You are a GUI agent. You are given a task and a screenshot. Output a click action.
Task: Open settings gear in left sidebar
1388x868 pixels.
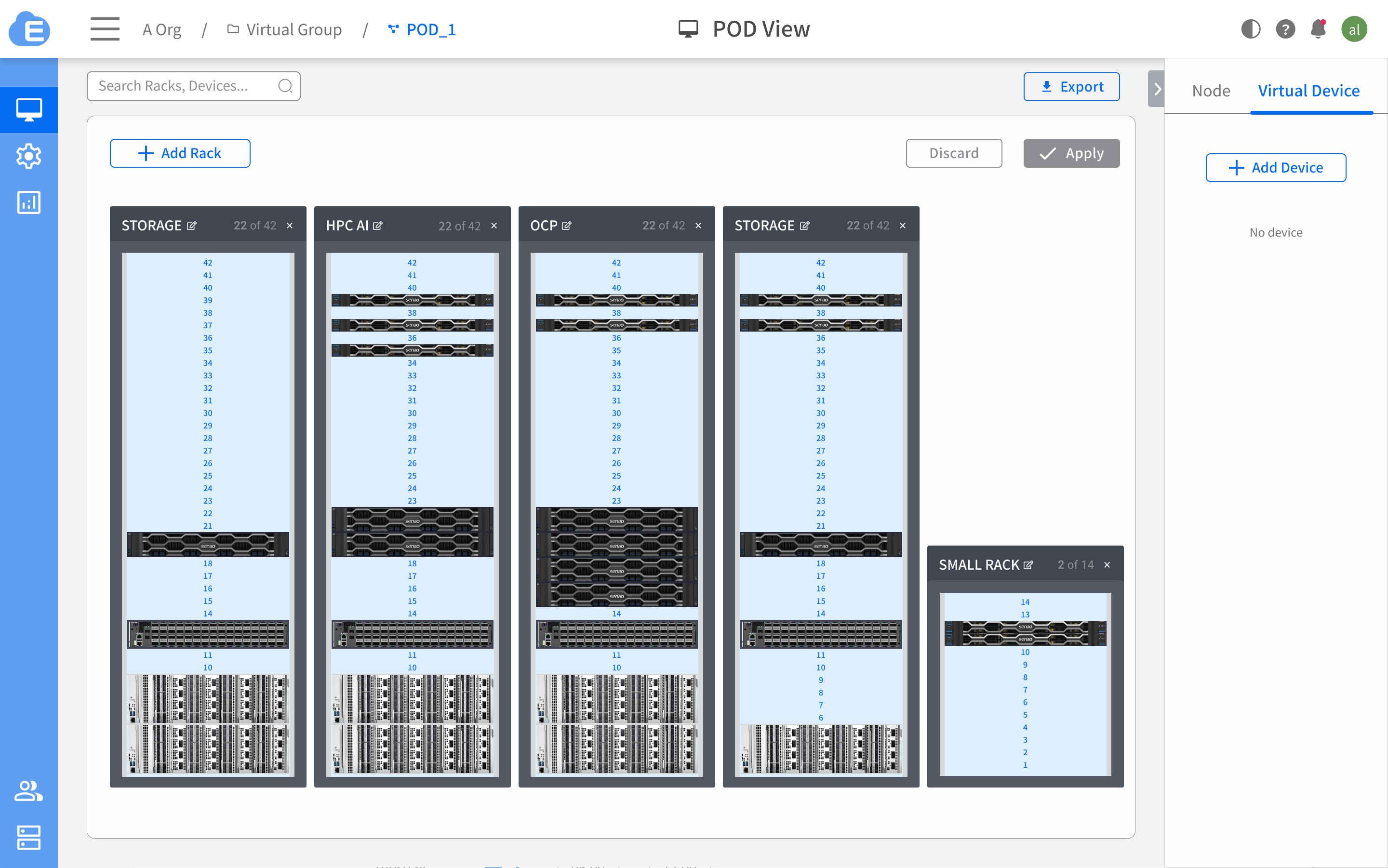click(x=29, y=156)
